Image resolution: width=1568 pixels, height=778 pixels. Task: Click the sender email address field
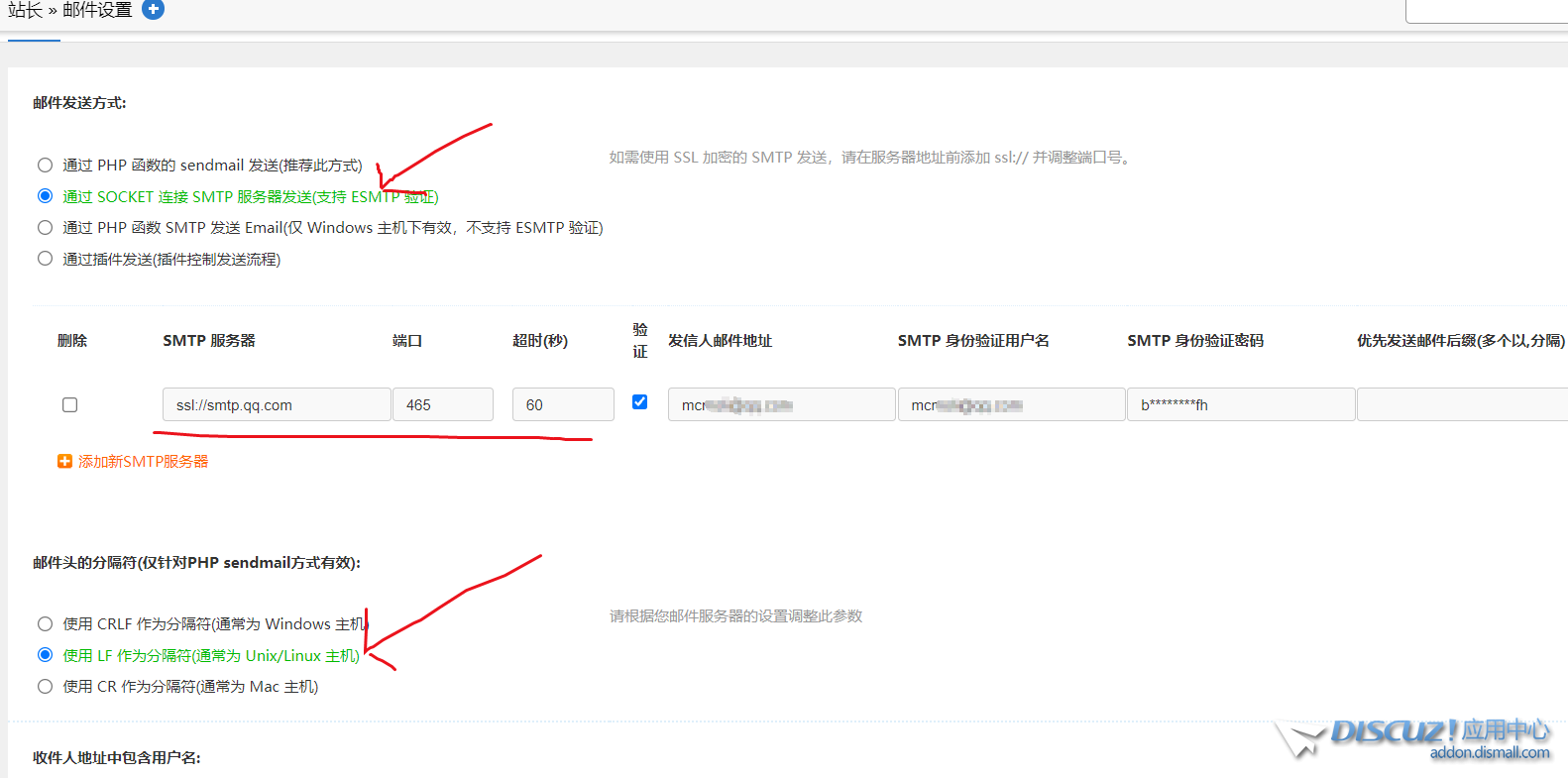tap(780, 404)
